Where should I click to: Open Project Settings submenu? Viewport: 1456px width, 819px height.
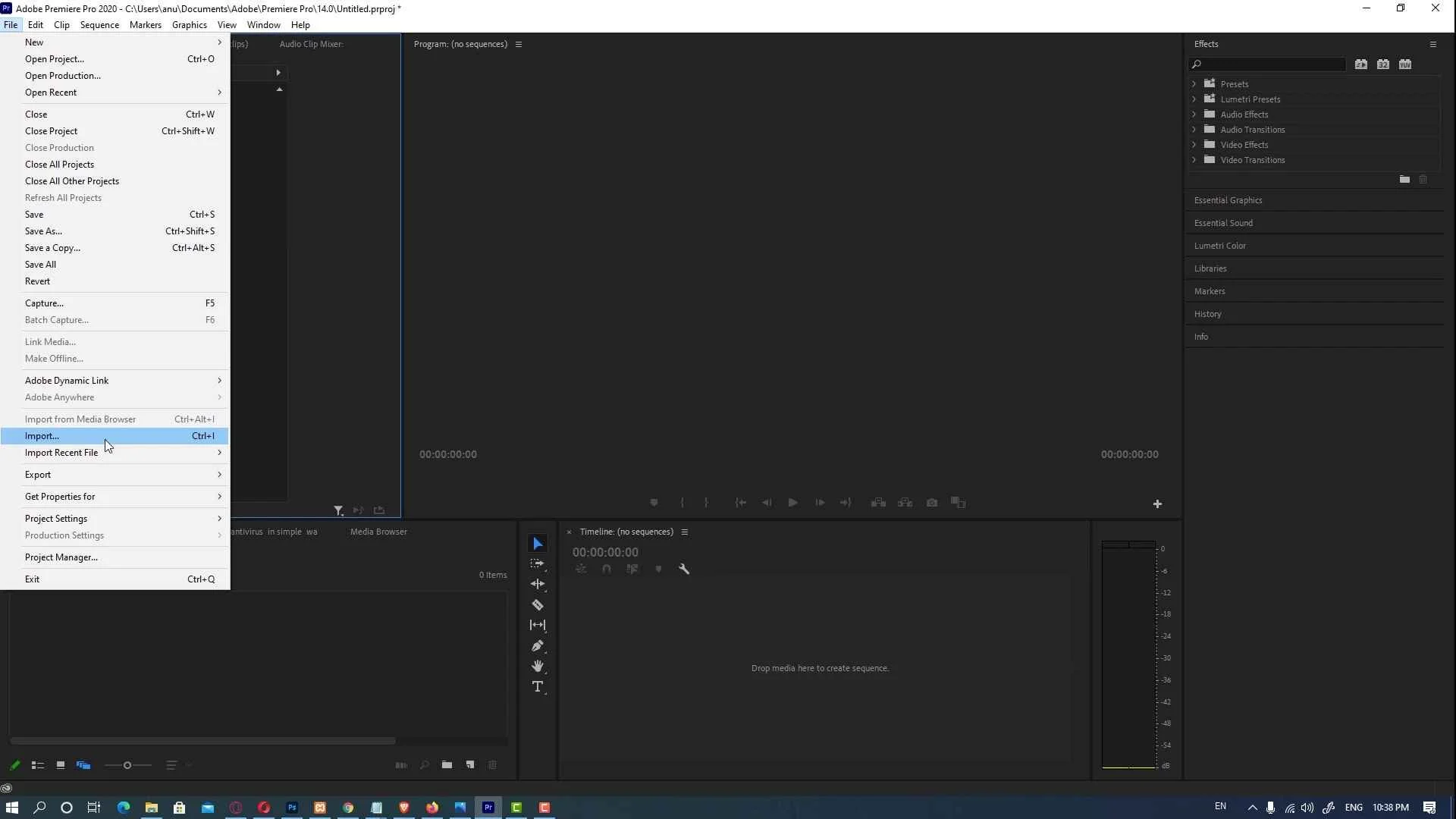pos(115,519)
